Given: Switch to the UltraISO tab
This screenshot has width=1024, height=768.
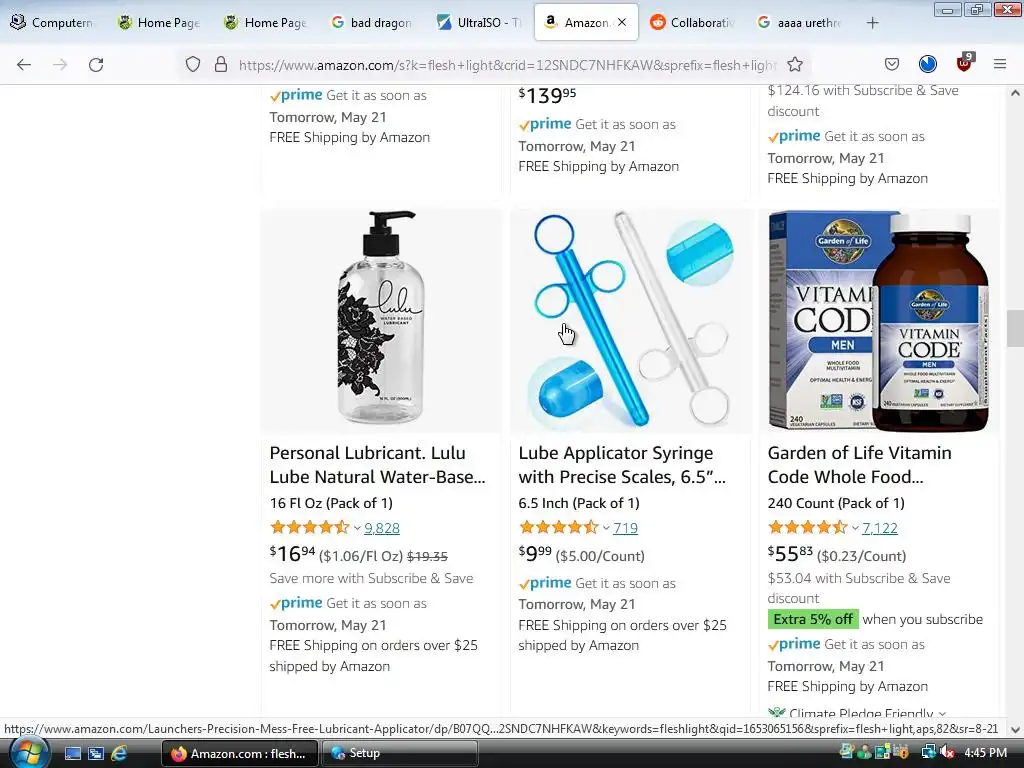Looking at the screenshot, I should (479, 23).
